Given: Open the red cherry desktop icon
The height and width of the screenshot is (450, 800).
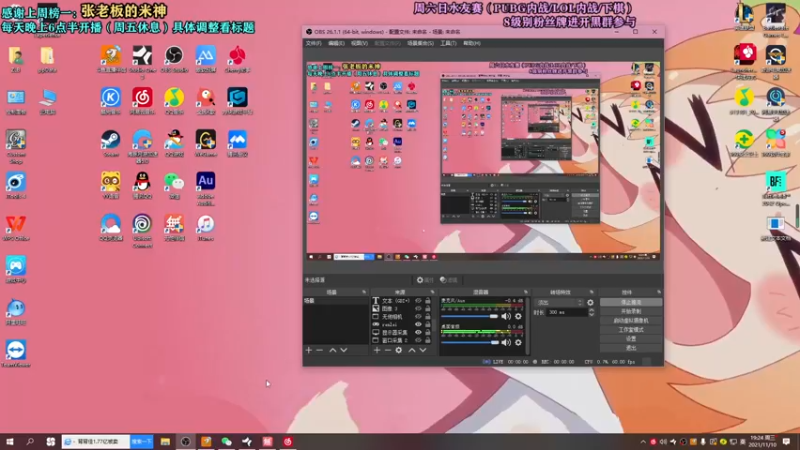Looking at the screenshot, I should tap(237, 59).
